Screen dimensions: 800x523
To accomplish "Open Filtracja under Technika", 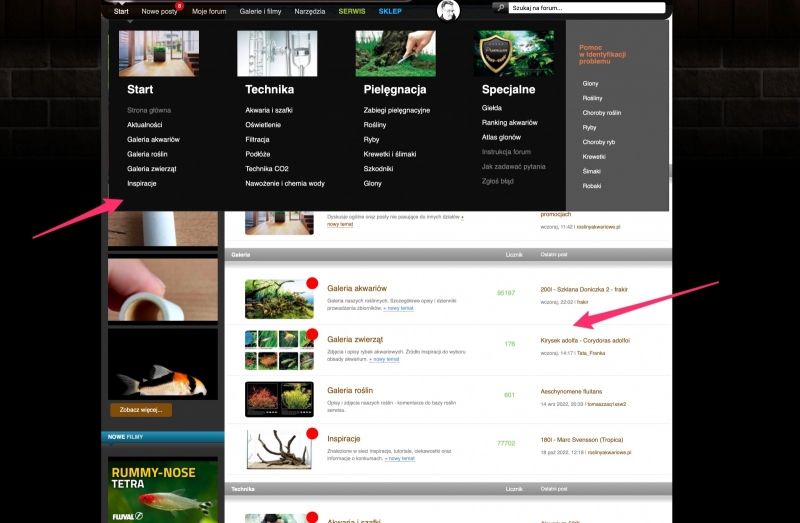I will pyautogui.click(x=257, y=139).
